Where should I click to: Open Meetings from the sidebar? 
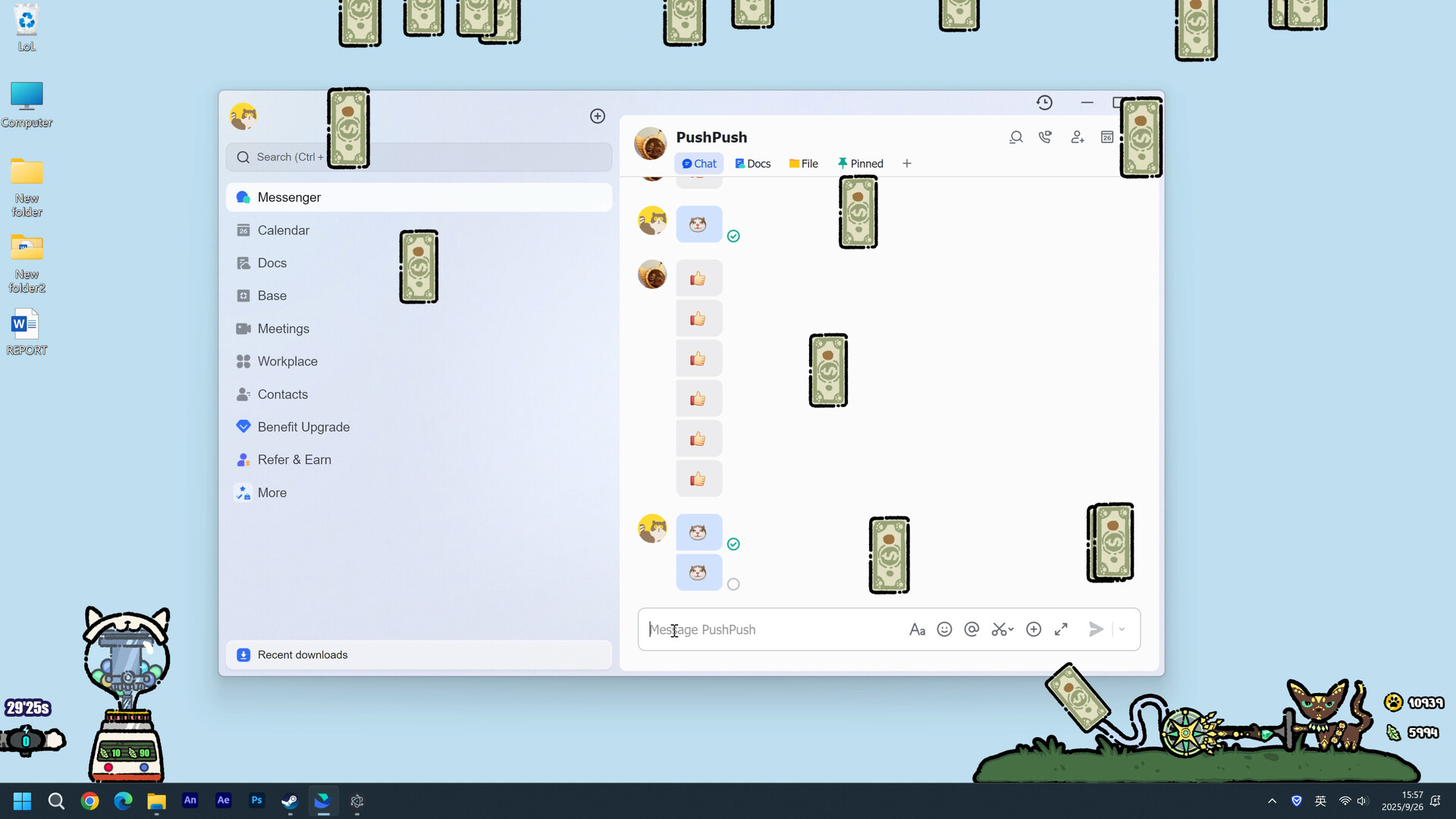283,328
